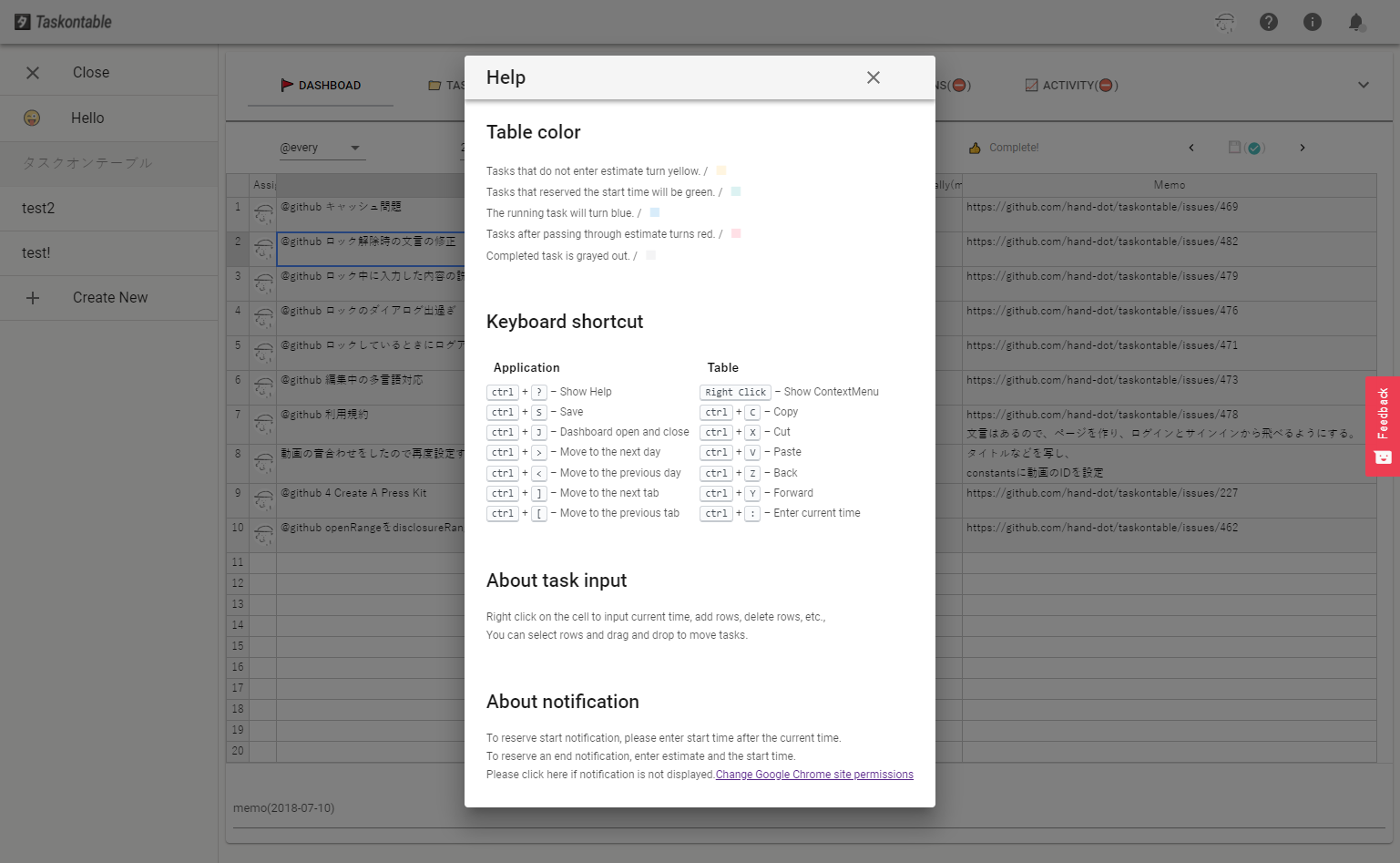Select issue 476 memo cell

pyautogui.click(x=1169, y=318)
